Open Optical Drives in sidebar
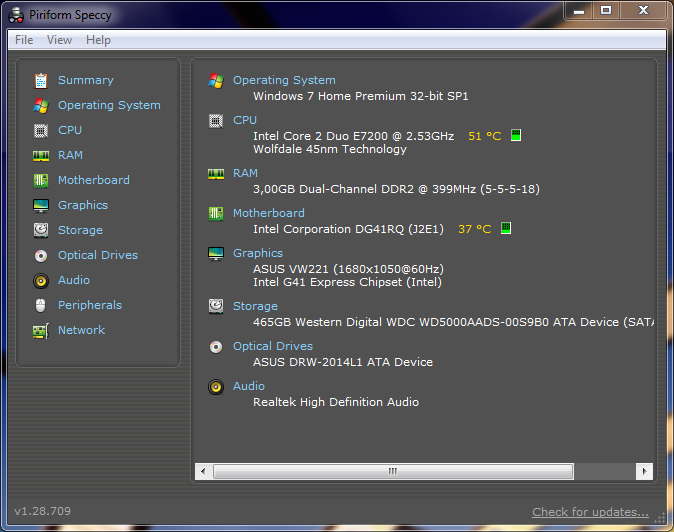Screen dimensions: 674x532 pyautogui.click(x=98, y=255)
